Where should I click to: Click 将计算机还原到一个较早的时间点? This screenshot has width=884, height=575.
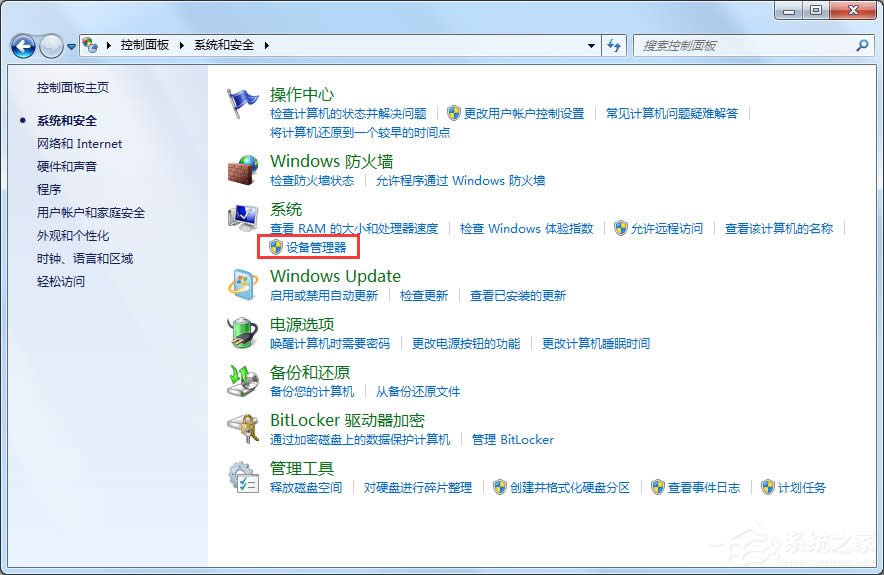(360, 132)
